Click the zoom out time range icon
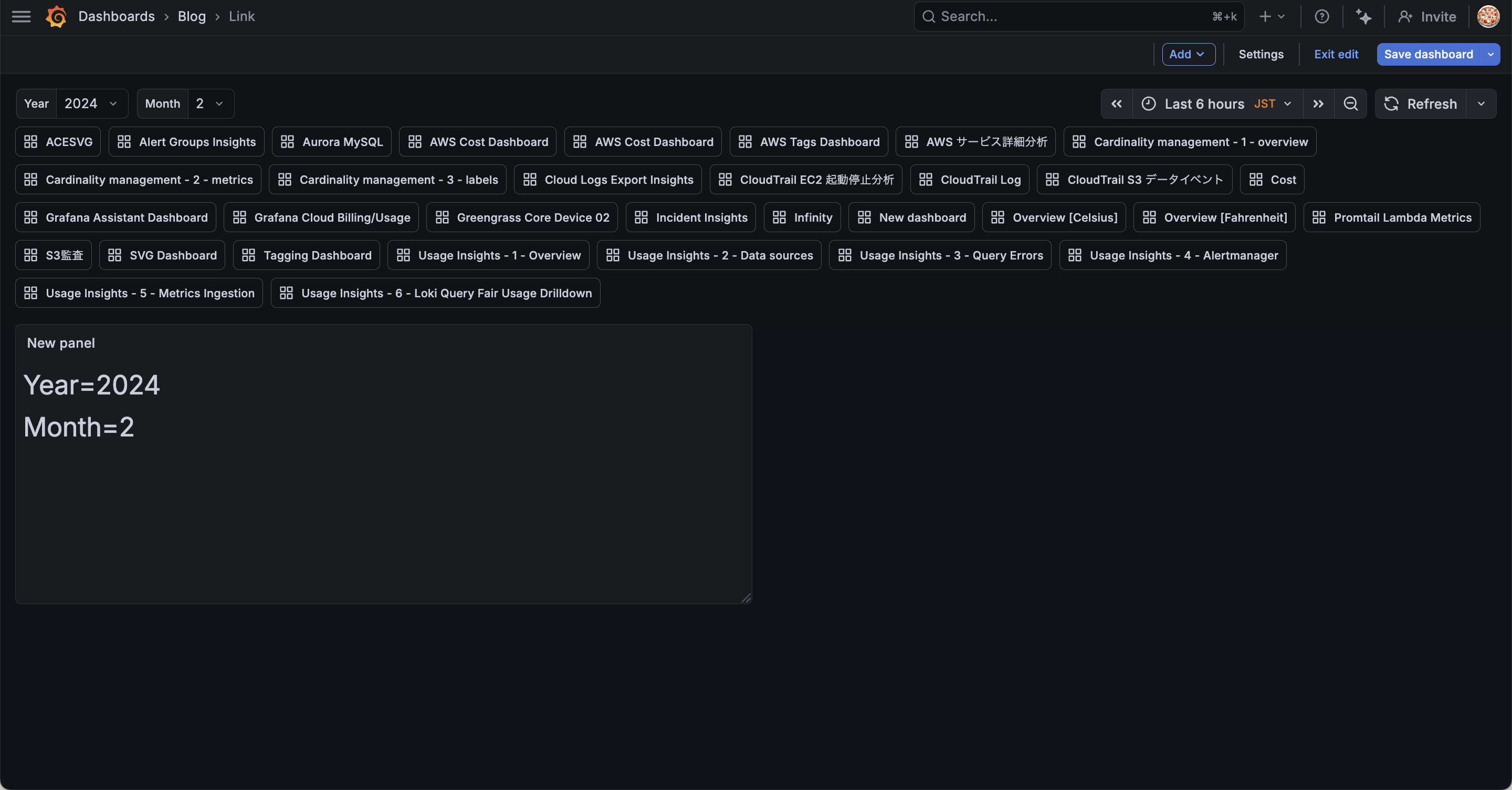The image size is (1512, 790). coord(1350,104)
